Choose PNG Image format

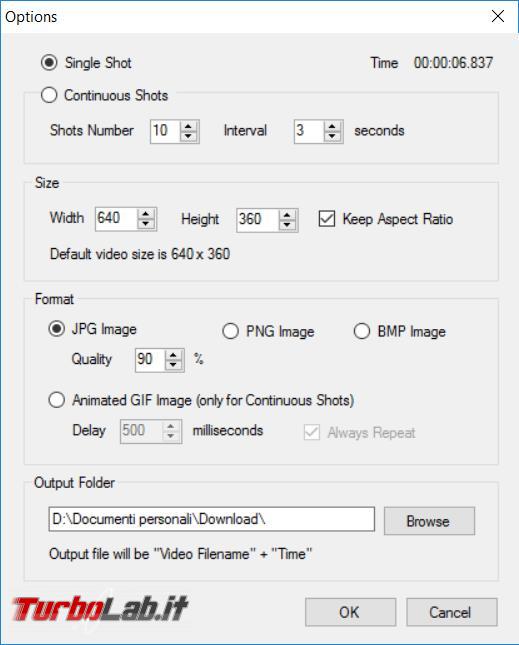[230, 331]
